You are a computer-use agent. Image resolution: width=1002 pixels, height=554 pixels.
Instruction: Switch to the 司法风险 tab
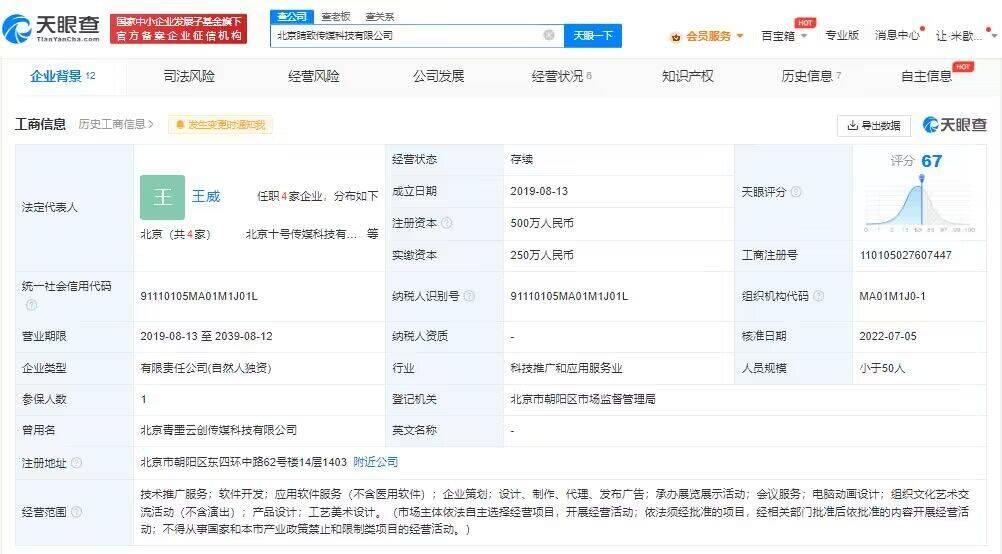(x=189, y=76)
